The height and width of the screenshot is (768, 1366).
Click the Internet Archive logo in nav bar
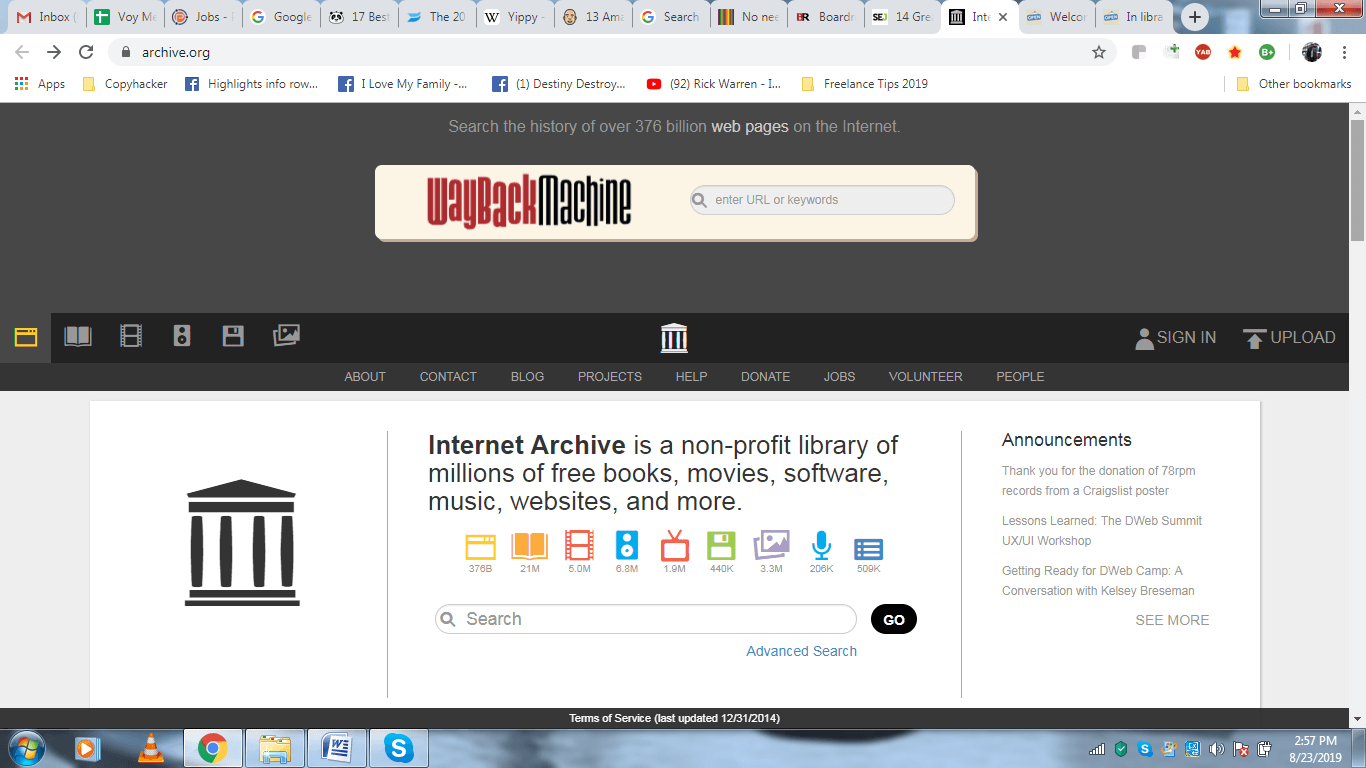674,338
